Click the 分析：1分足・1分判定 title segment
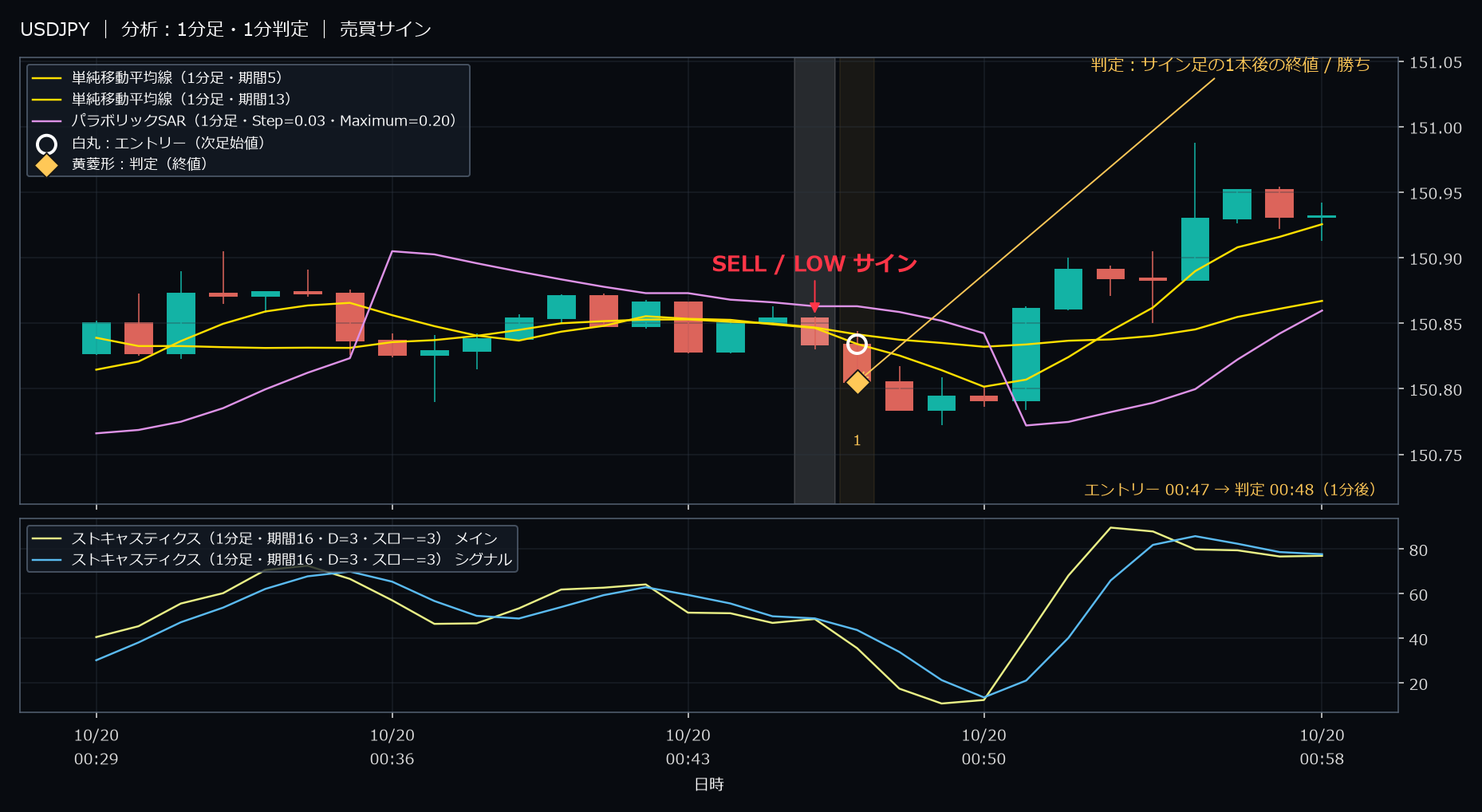This screenshot has height=812, width=1482. pyautogui.click(x=215, y=30)
